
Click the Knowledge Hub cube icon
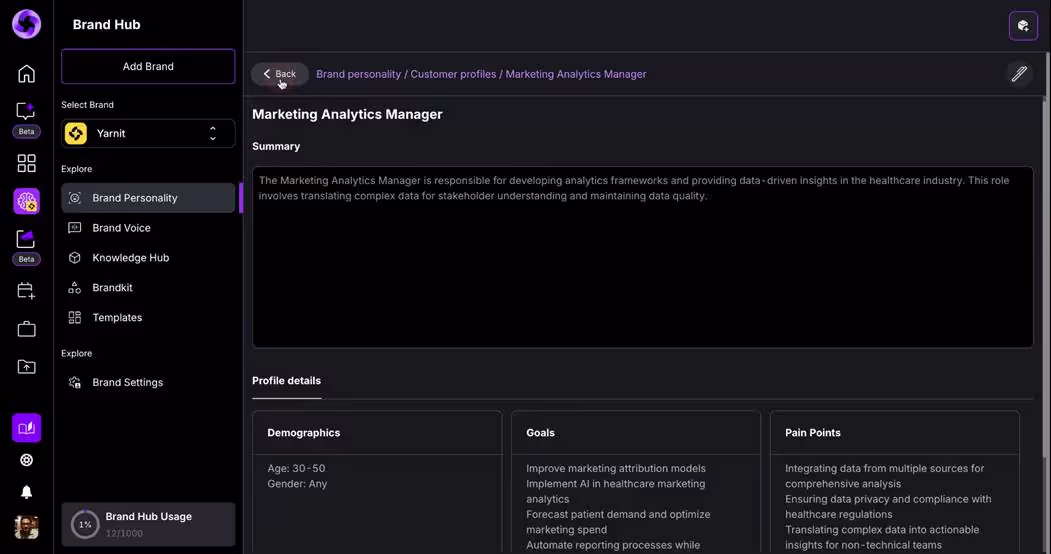[74, 258]
